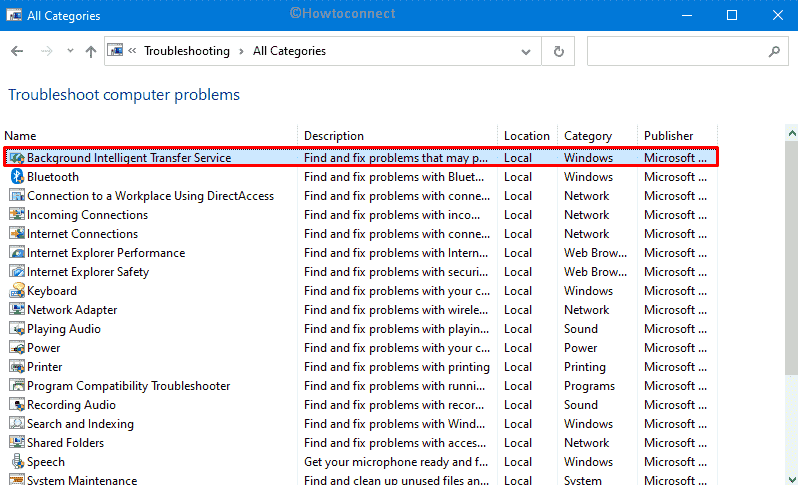Click the Programs category cell
This screenshot has width=798, height=485.
click(589, 386)
